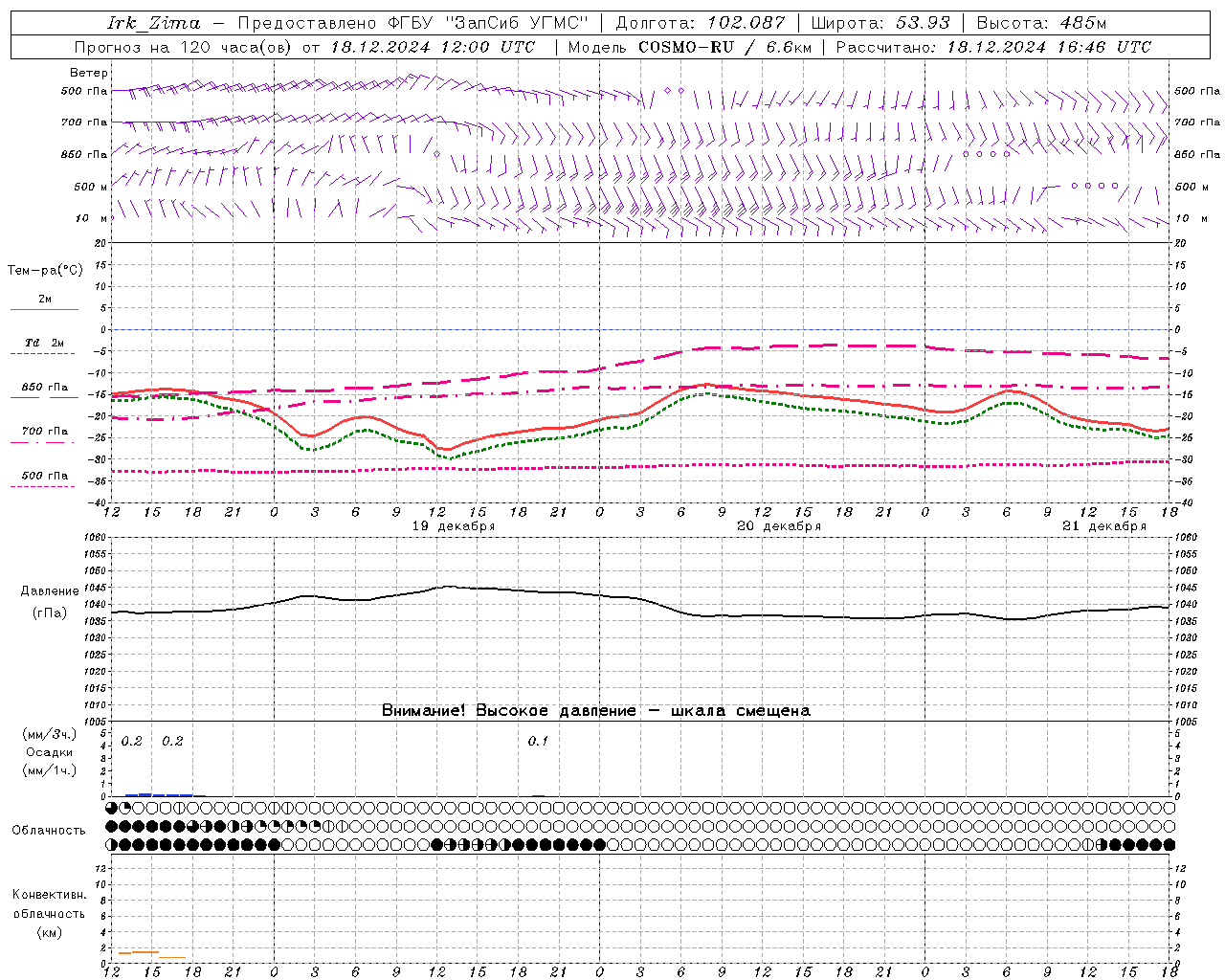Select the 20 декабря date label
This screenshot has width=1225, height=980.
[x=779, y=526]
